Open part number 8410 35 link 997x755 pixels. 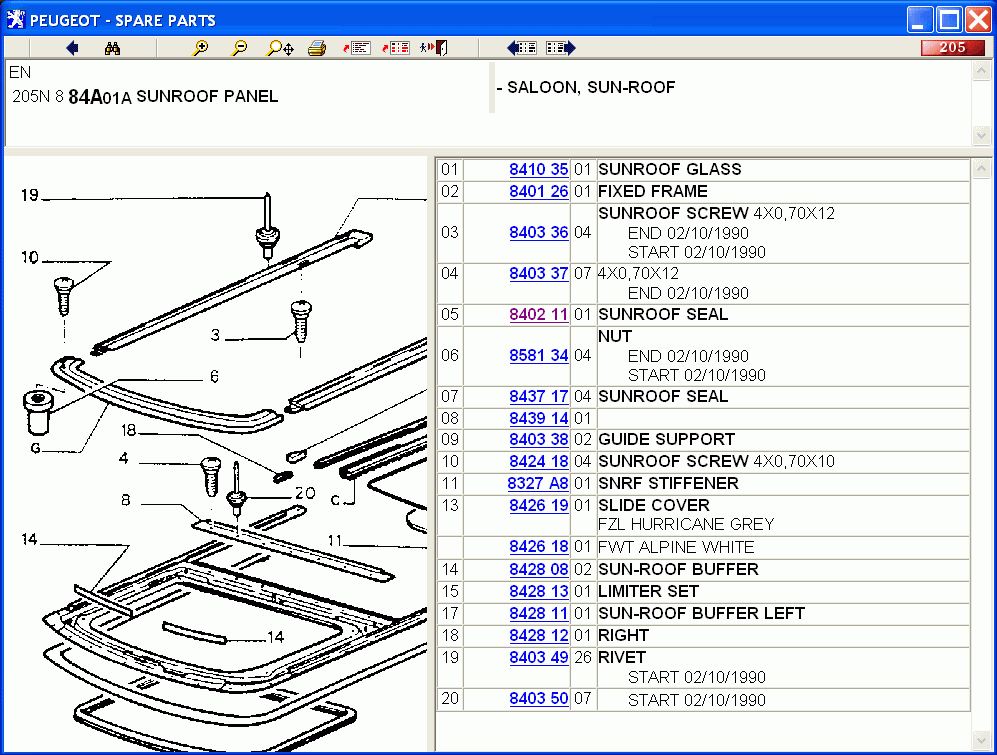pyautogui.click(x=539, y=169)
